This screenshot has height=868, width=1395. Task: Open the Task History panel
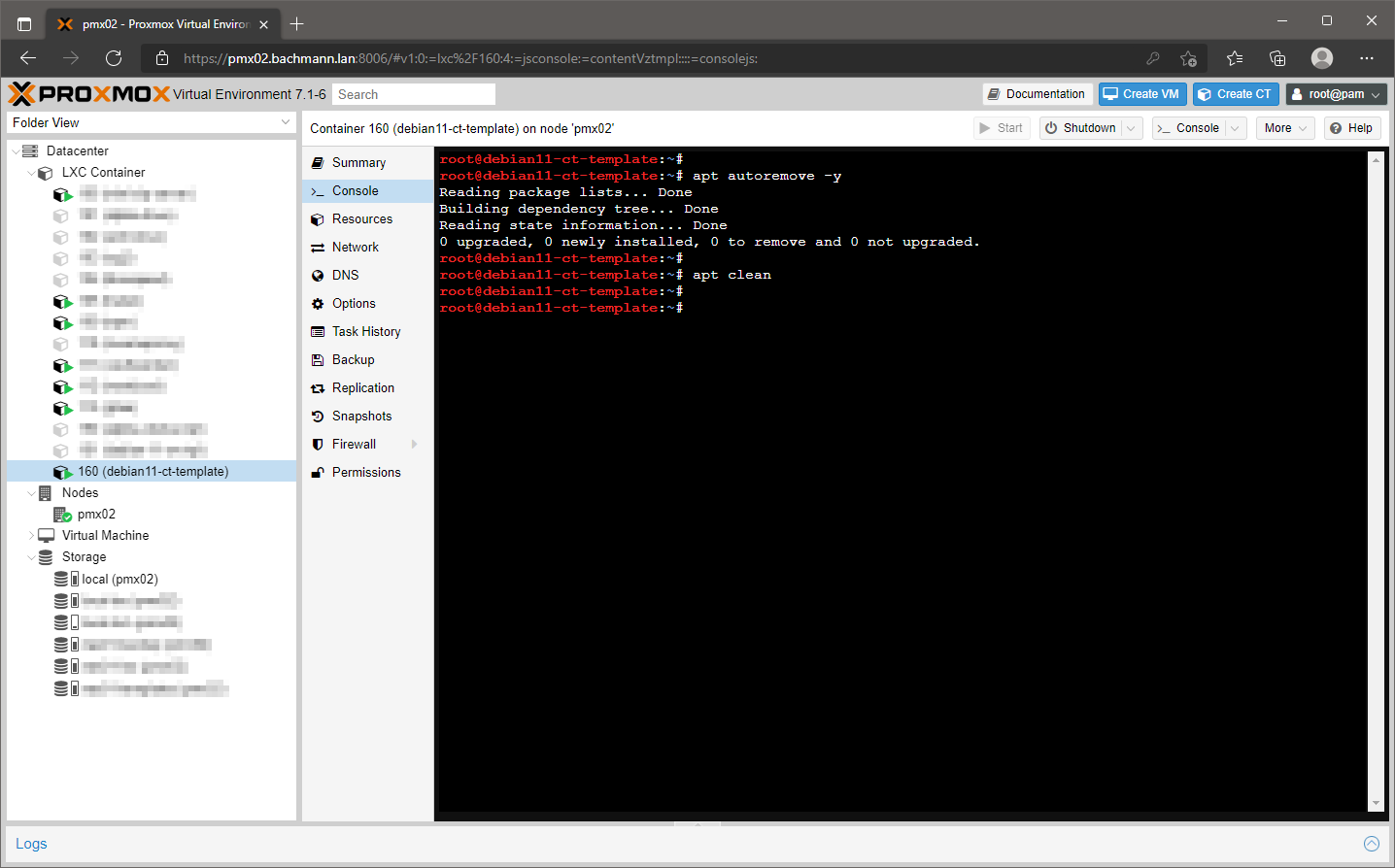(x=367, y=331)
